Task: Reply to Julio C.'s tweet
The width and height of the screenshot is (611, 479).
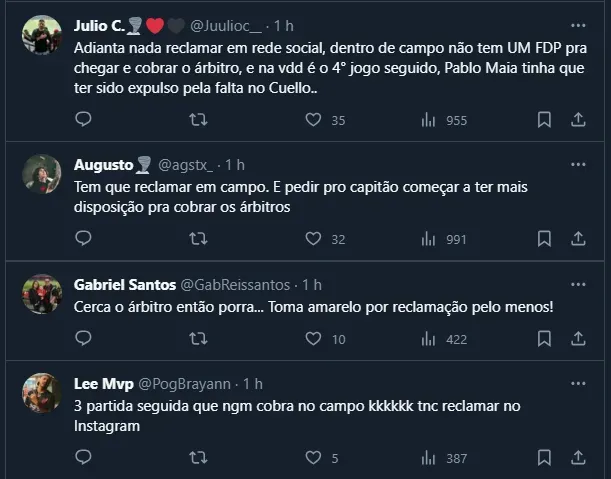Action: 84,120
